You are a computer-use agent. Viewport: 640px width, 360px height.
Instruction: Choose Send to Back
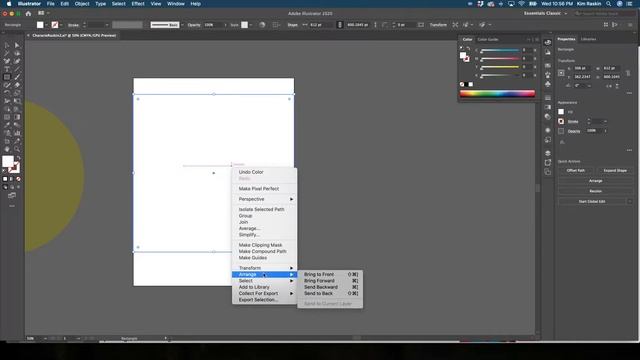(x=330, y=293)
